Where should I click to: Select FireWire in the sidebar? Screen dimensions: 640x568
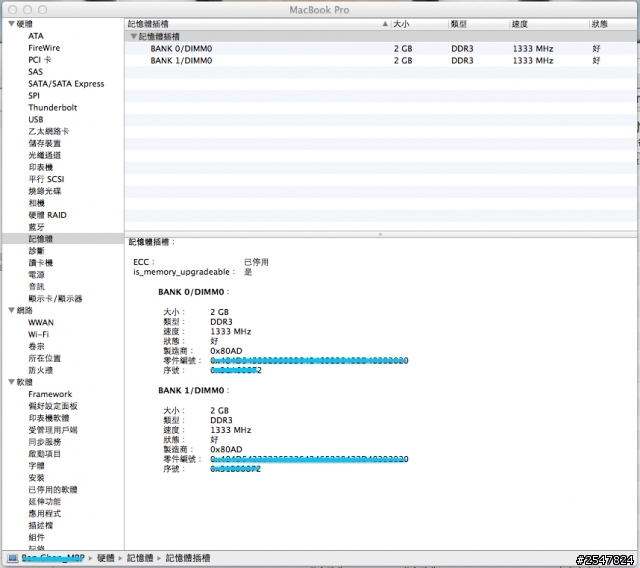[44, 48]
